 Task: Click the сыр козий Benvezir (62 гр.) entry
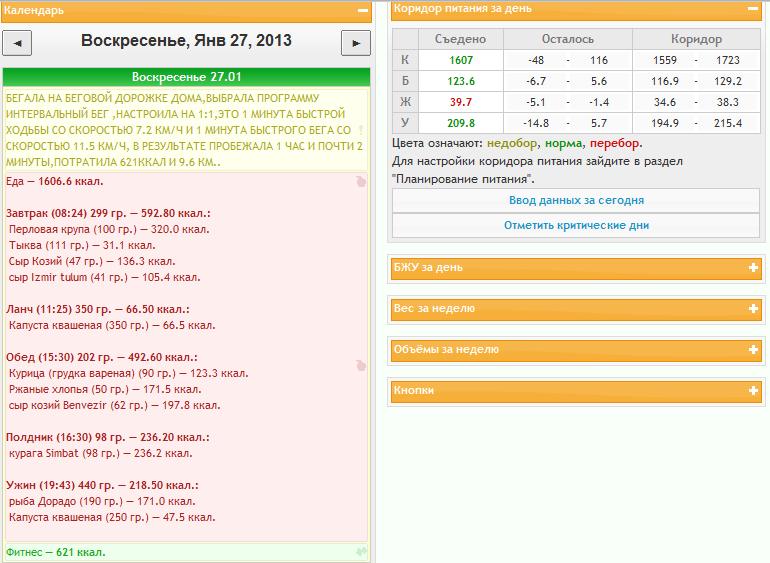(114, 405)
